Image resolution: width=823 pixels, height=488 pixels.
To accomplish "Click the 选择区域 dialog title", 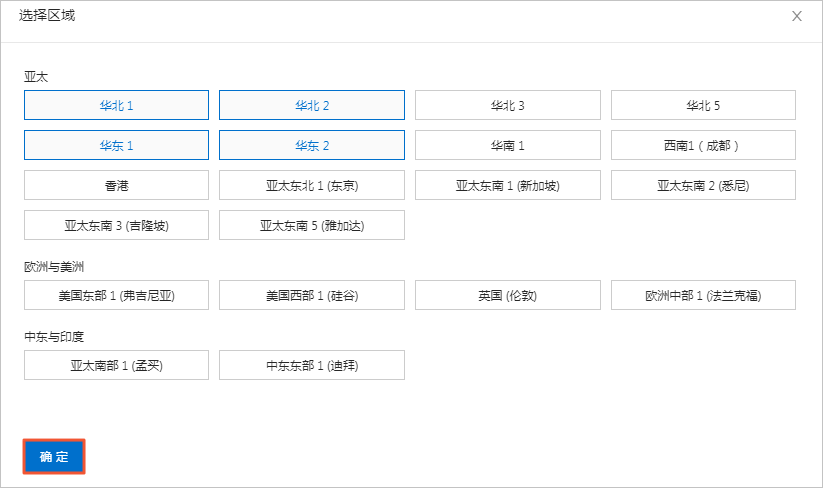I will (x=47, y=15).
